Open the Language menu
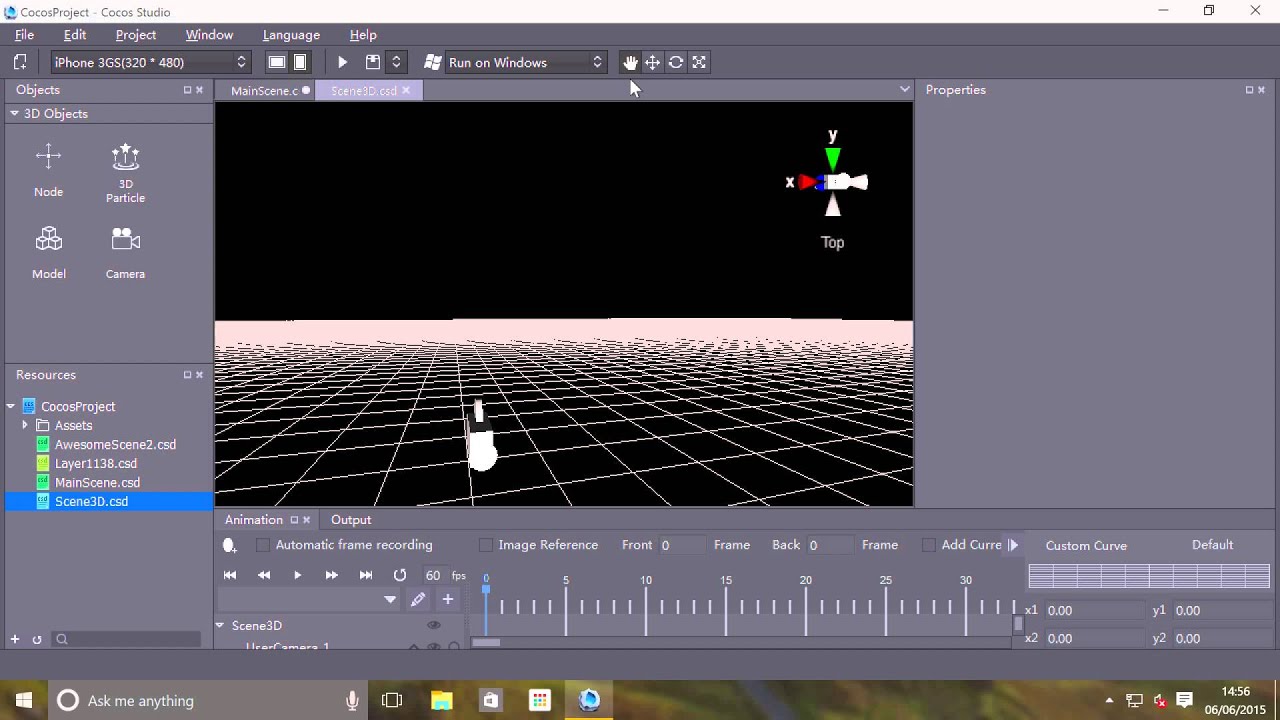 click(291, 35)
